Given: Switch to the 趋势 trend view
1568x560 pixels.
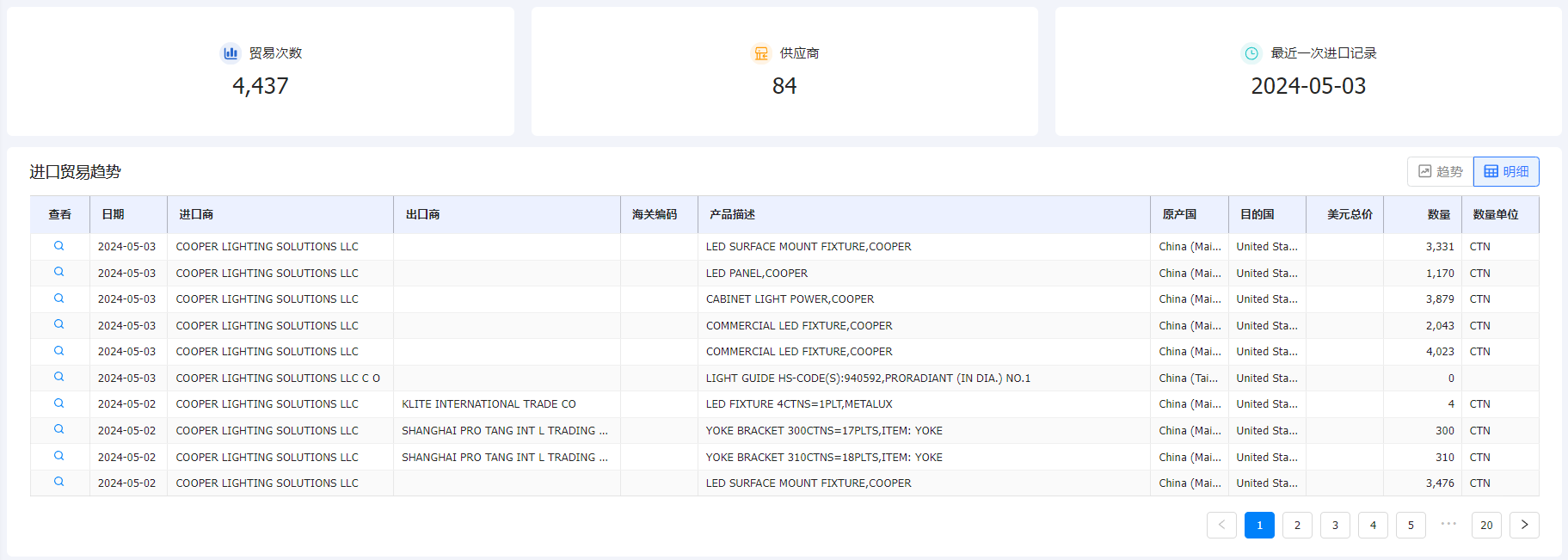Looking at the screenshot, I should click(x=1441, y=172).
